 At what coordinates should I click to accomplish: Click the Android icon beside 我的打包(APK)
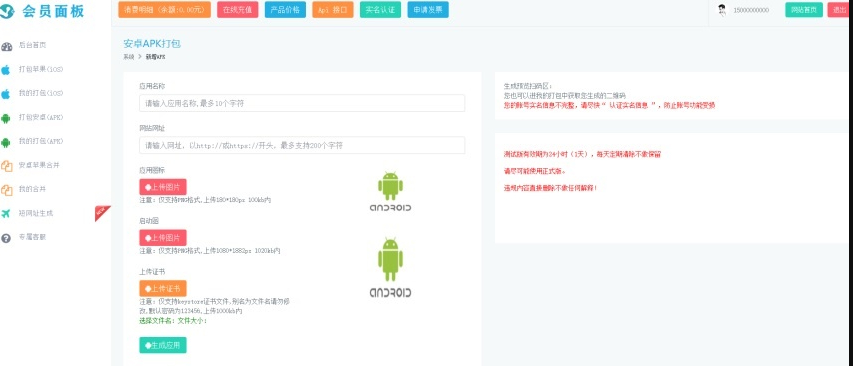click(x=6, y=142)
